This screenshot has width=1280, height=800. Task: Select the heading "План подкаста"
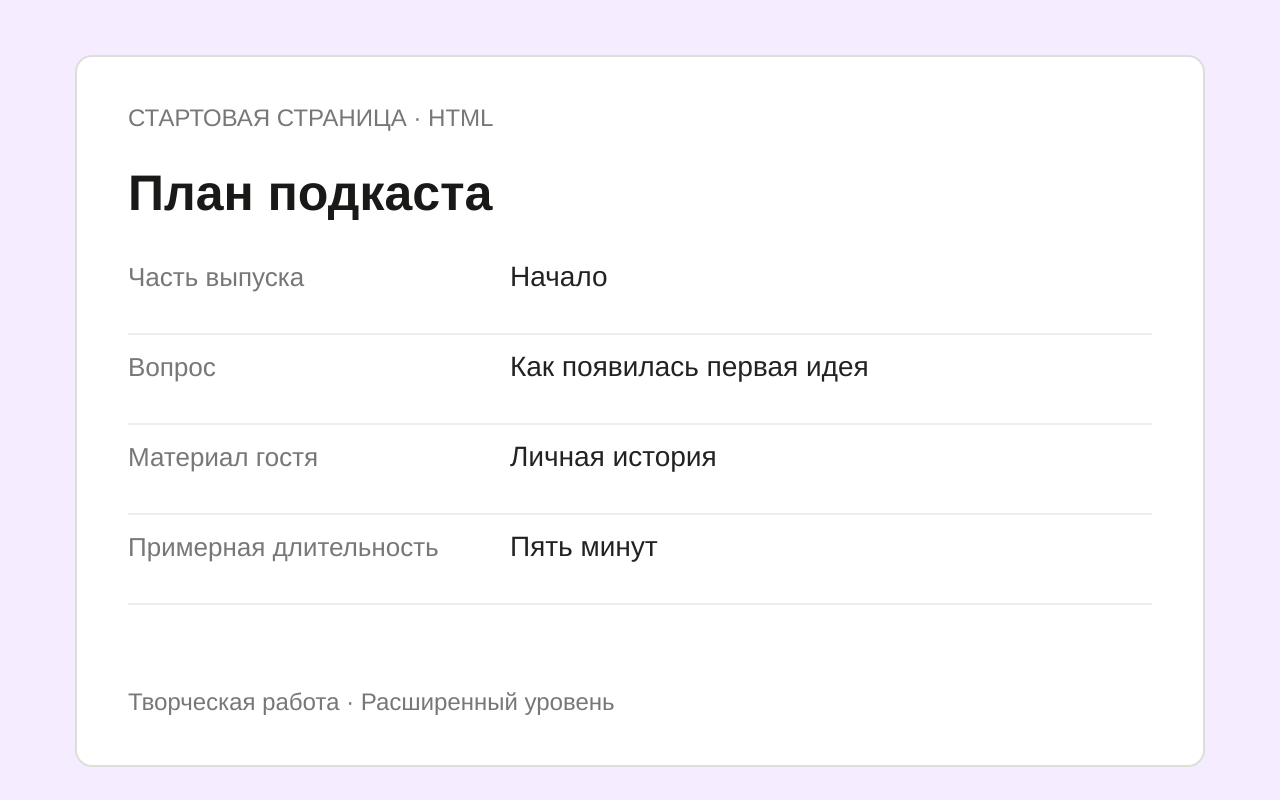click(310, 193)
